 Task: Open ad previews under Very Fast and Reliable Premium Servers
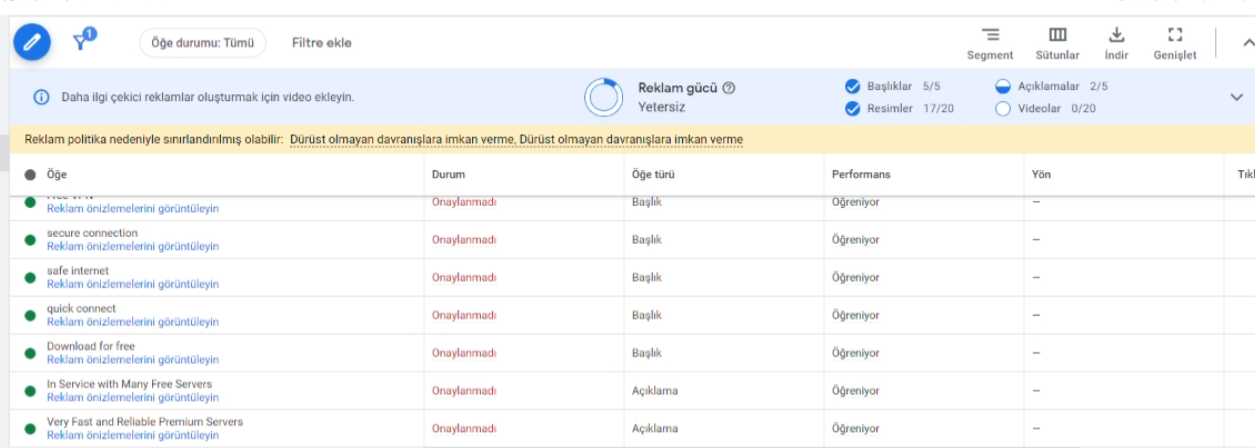[133, 436]
